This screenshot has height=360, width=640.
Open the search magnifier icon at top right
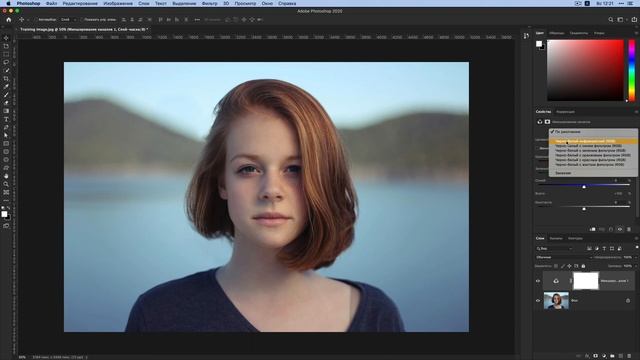pos(611,19)
